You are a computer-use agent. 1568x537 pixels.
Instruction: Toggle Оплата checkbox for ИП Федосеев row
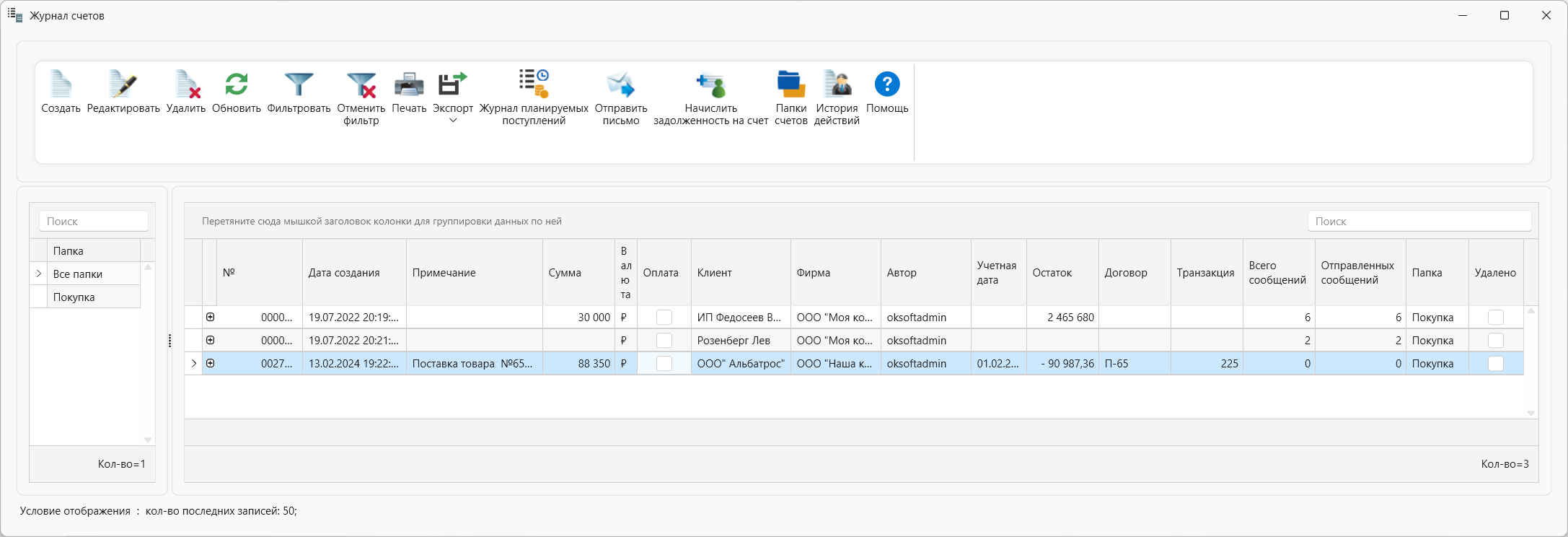point(664,318)
